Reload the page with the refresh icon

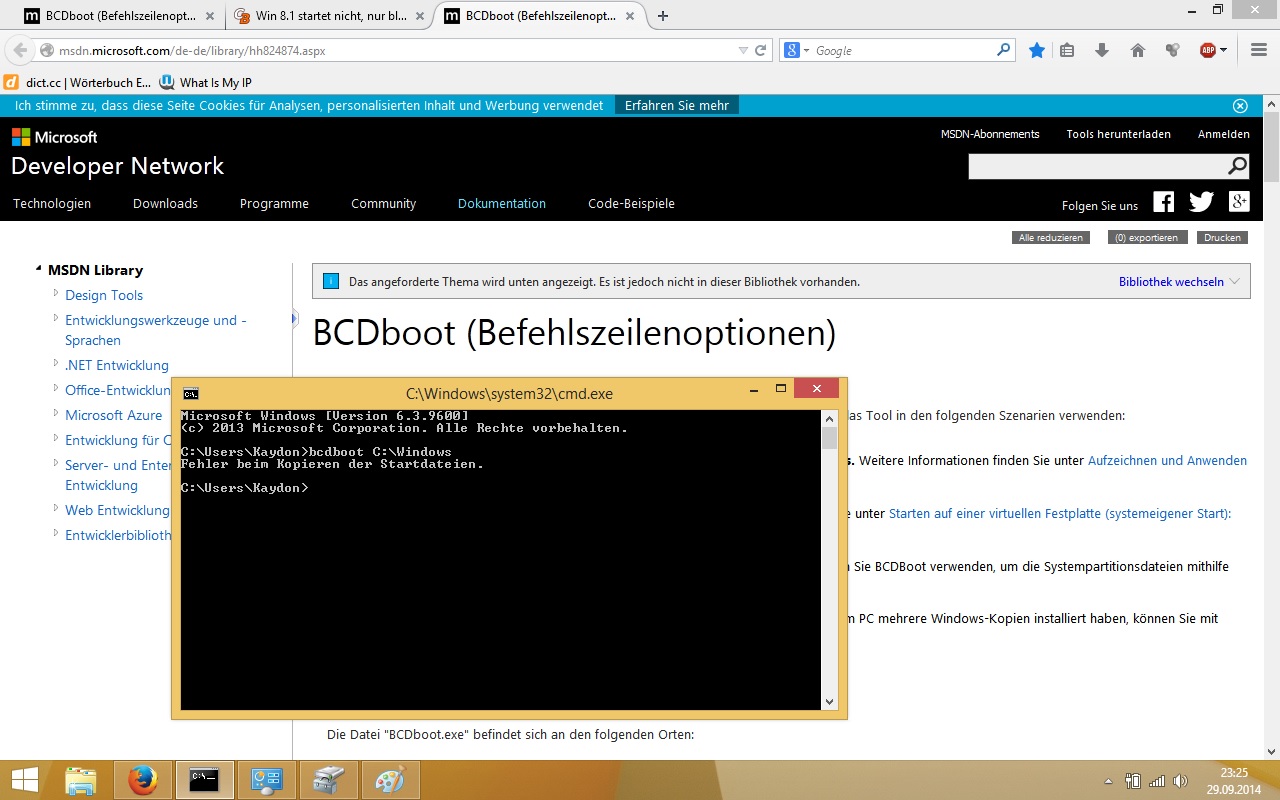[761, 50]
